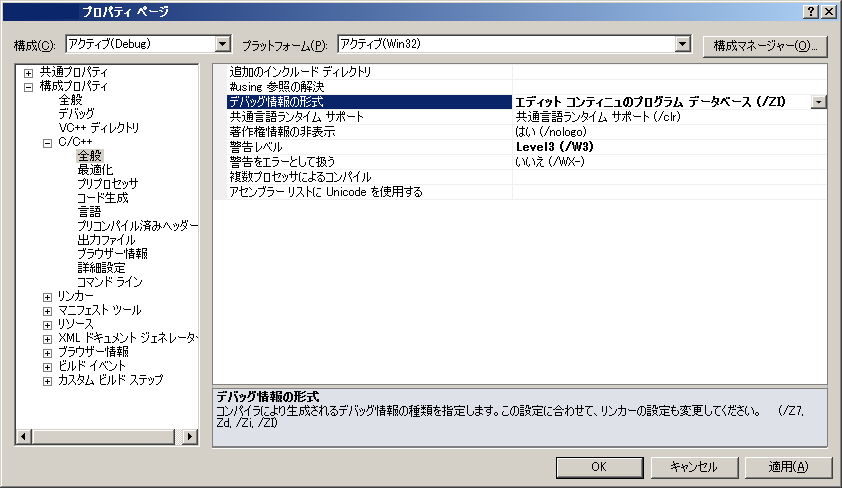842x488 pixels.
Task: Click the help question mark button
Action: 811,11
